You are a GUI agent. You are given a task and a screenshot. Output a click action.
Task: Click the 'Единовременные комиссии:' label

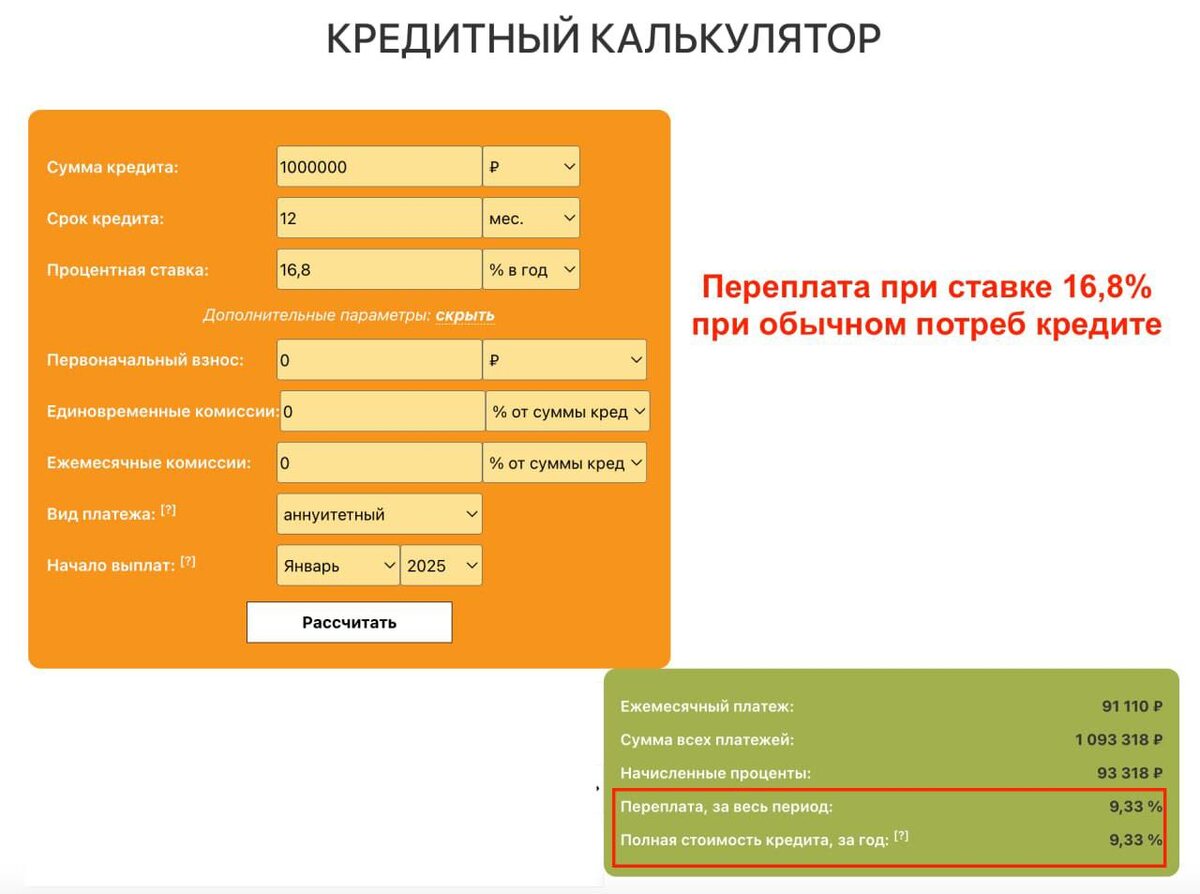click(x=163, y=411)
